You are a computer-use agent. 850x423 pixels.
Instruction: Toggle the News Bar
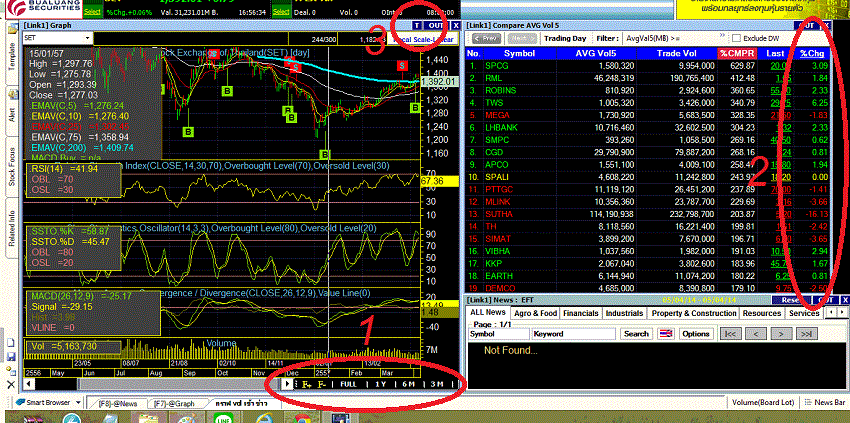pos(825,403)
